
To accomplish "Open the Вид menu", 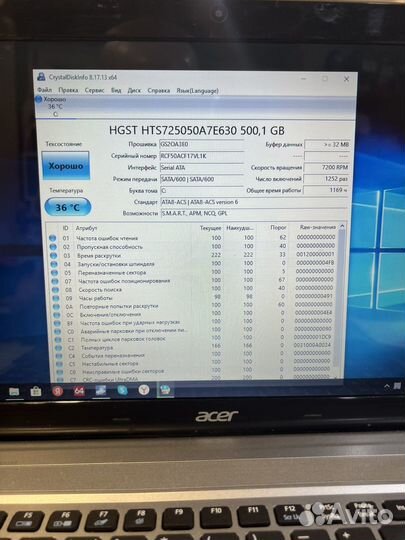I will (x=116, y=90).
